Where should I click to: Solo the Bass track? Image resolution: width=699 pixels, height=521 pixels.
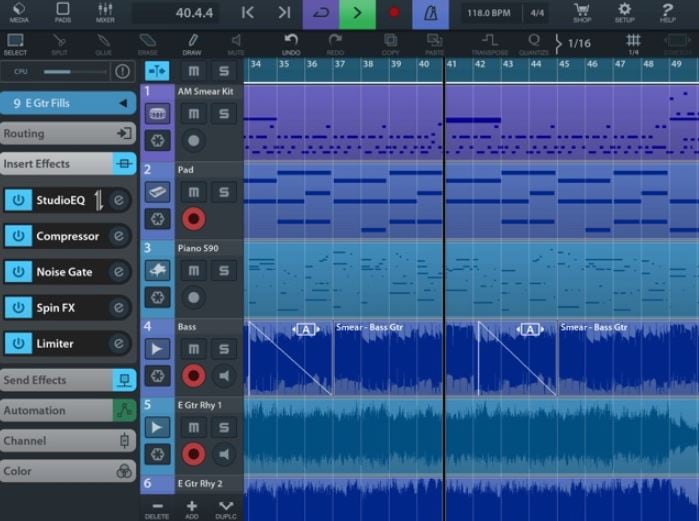tap(224, 349)
